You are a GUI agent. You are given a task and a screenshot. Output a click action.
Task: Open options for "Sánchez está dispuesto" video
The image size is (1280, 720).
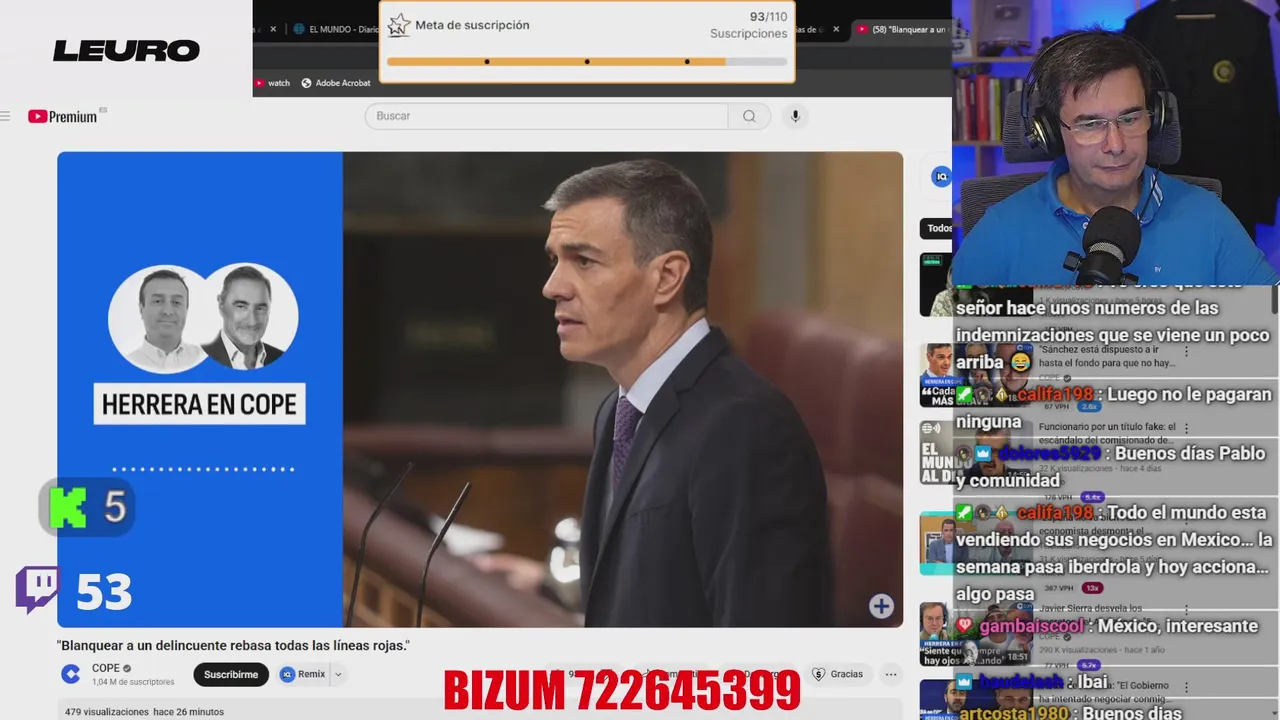pos(1187,351)
